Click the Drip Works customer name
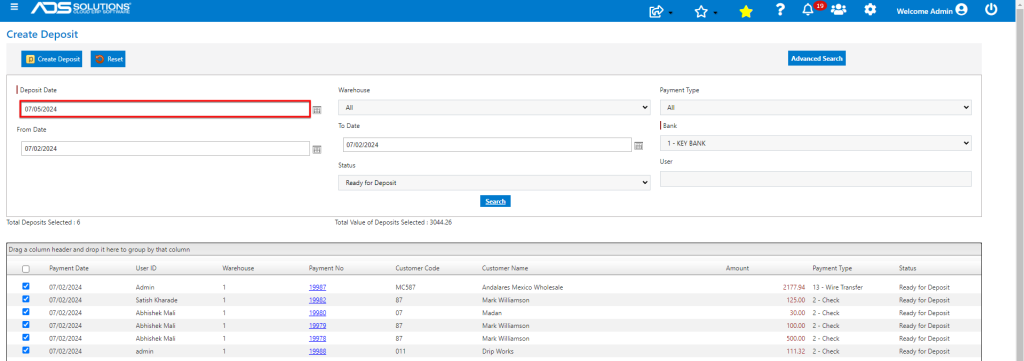Image resolution: width=1024 pixels, height=361 pixels. [498, 351]
